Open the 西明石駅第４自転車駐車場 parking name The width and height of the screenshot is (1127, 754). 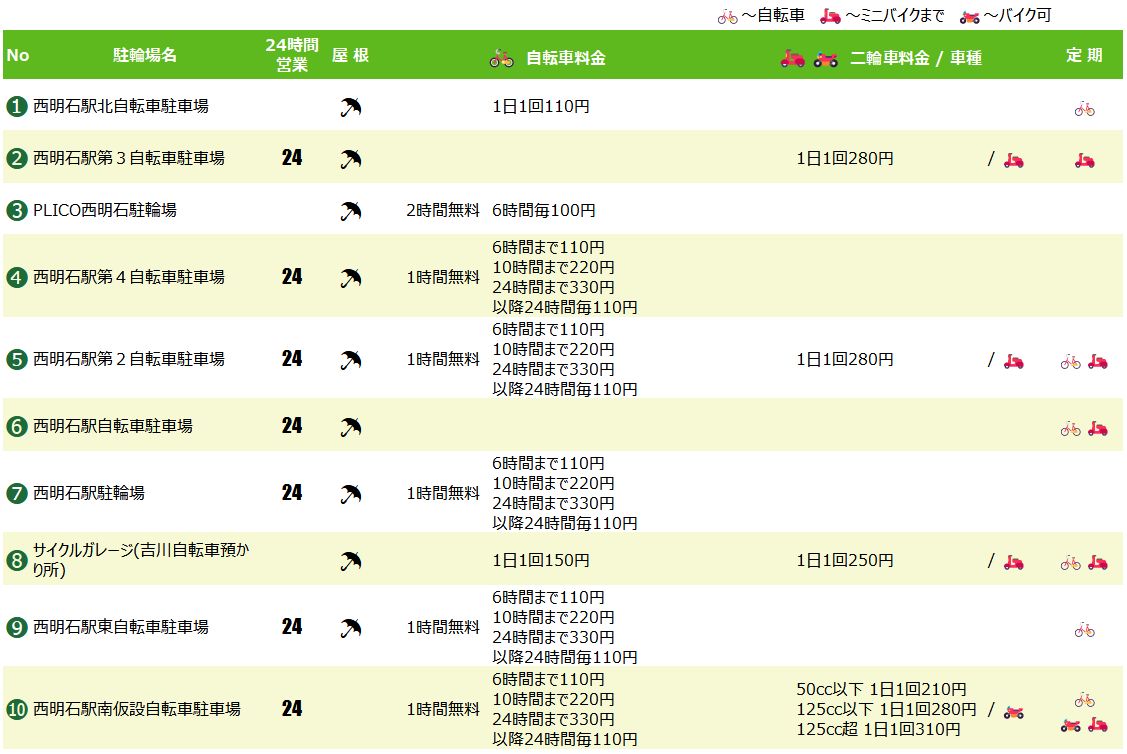click(x=128, y=277)
